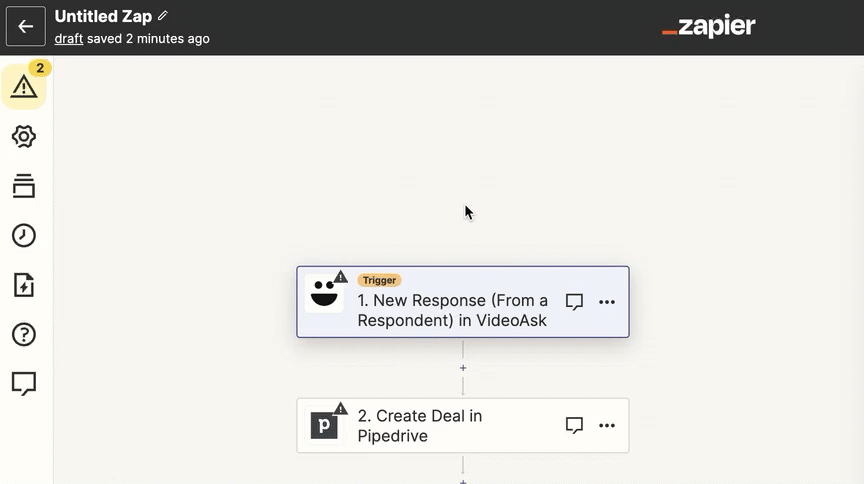
Task: Open sidebar comments speech bubble icon
Action: point(24,383)
